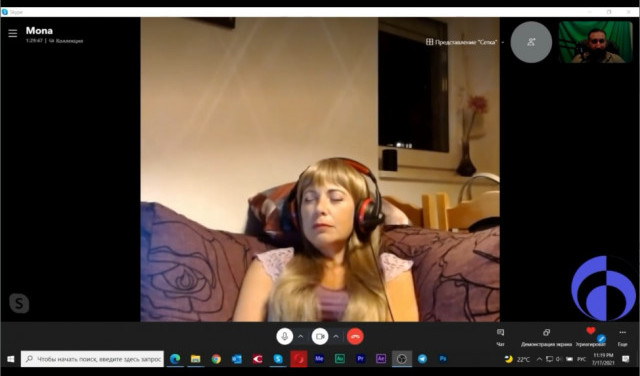
Task: Toggle the РУС keyboard language indicator
Action: point(582,359)
